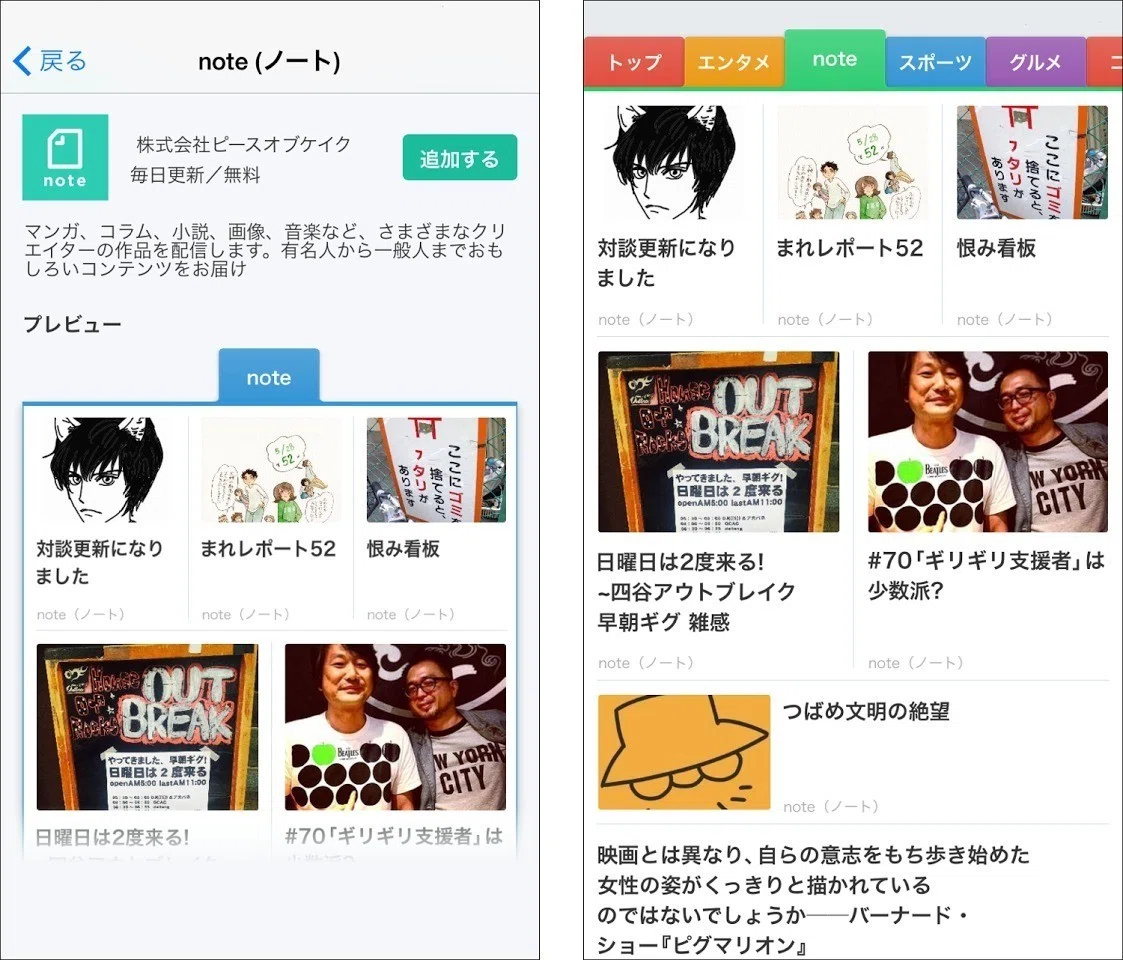Click the 毎日更新/無料 label
The height and width of the screenshot is (960, 1123).
pos(195,175)
